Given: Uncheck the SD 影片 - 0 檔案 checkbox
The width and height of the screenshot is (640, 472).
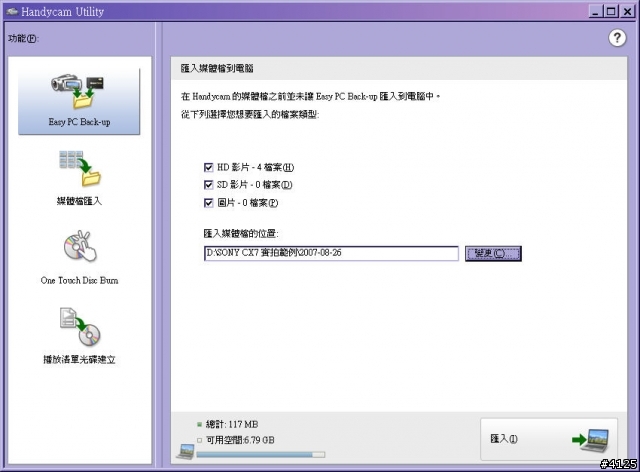Looking at the screenshot, I should point(209,185).
